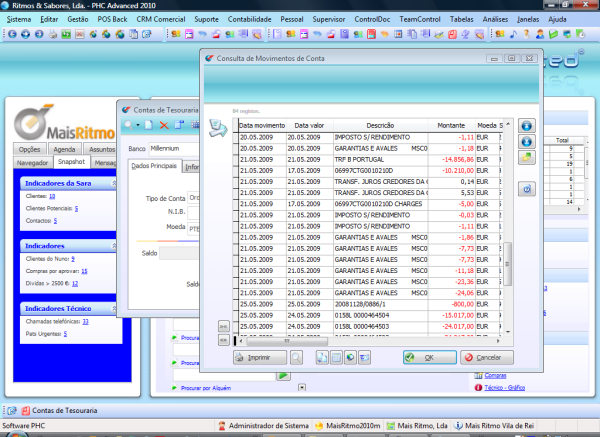600x437 pixels.
Task: Click the Banco field showing Millennium
Action: point(174,148)
